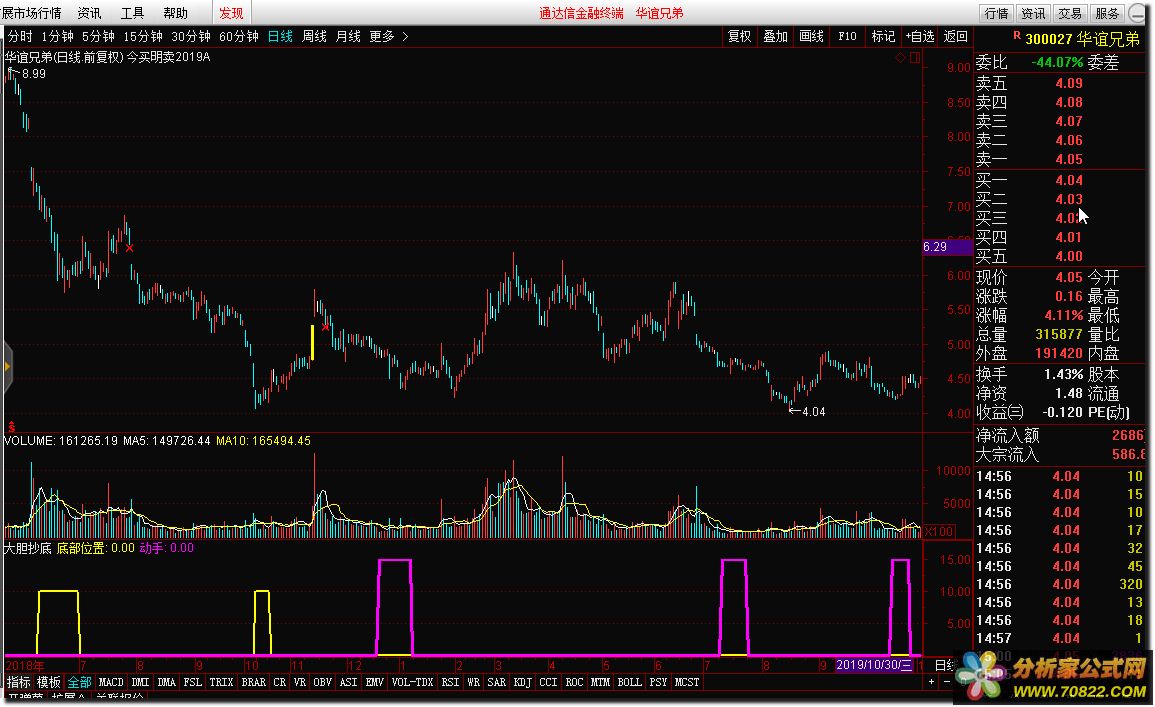Screen dimensions: 1155x707
Task: Open the 更多 timeframe menu
Action: click(x=382, y=36)
